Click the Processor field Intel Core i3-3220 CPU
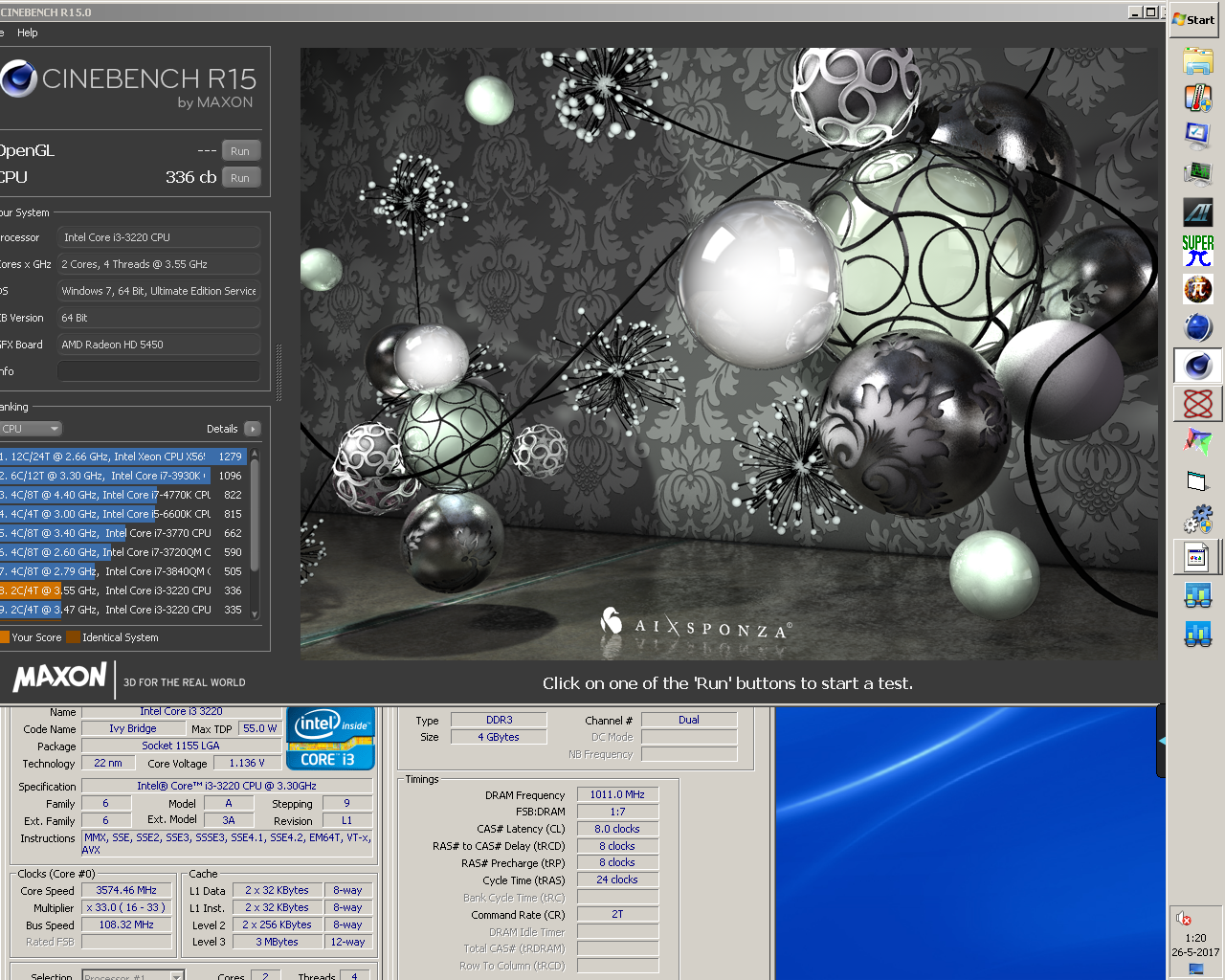1225x980 pixels. coord(159,237)
